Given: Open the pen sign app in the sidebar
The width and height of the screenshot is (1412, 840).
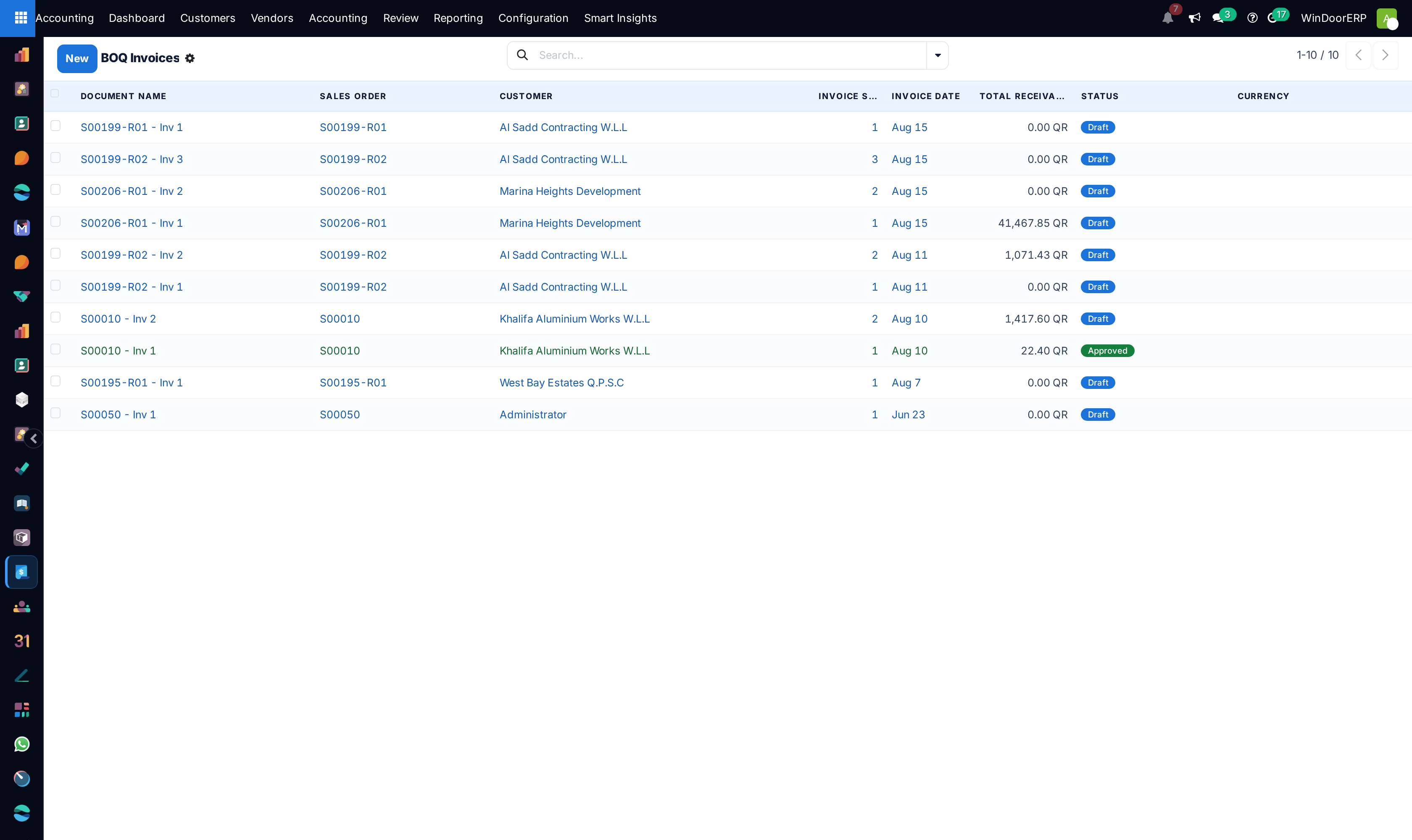Looking at the screenshot, I should click(x=21, y=675).
